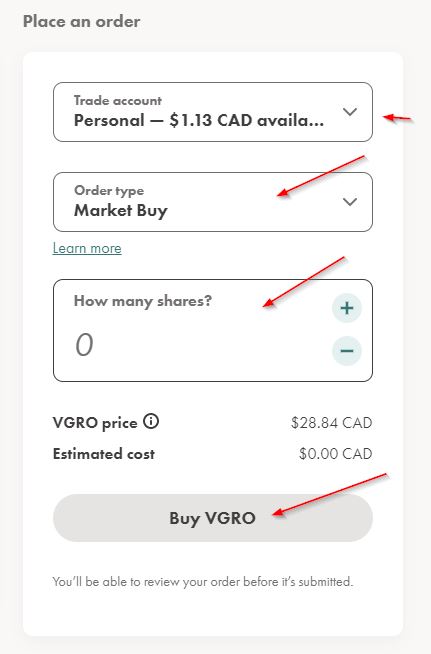Click the Place an order heading
Image resolution: width=431 pixels, height=654 pixels.
coord(81,21)
